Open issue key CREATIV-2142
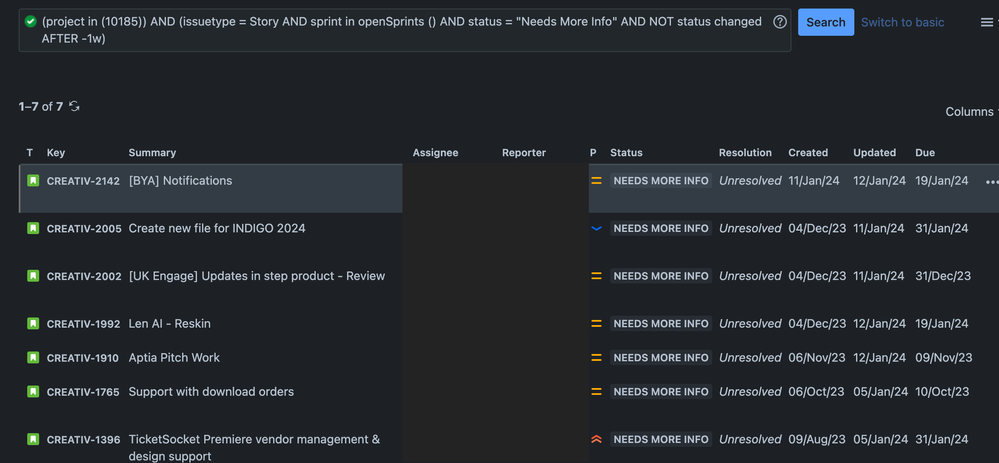Viewport: 999px width, 463px height. (x=83, y=181)
